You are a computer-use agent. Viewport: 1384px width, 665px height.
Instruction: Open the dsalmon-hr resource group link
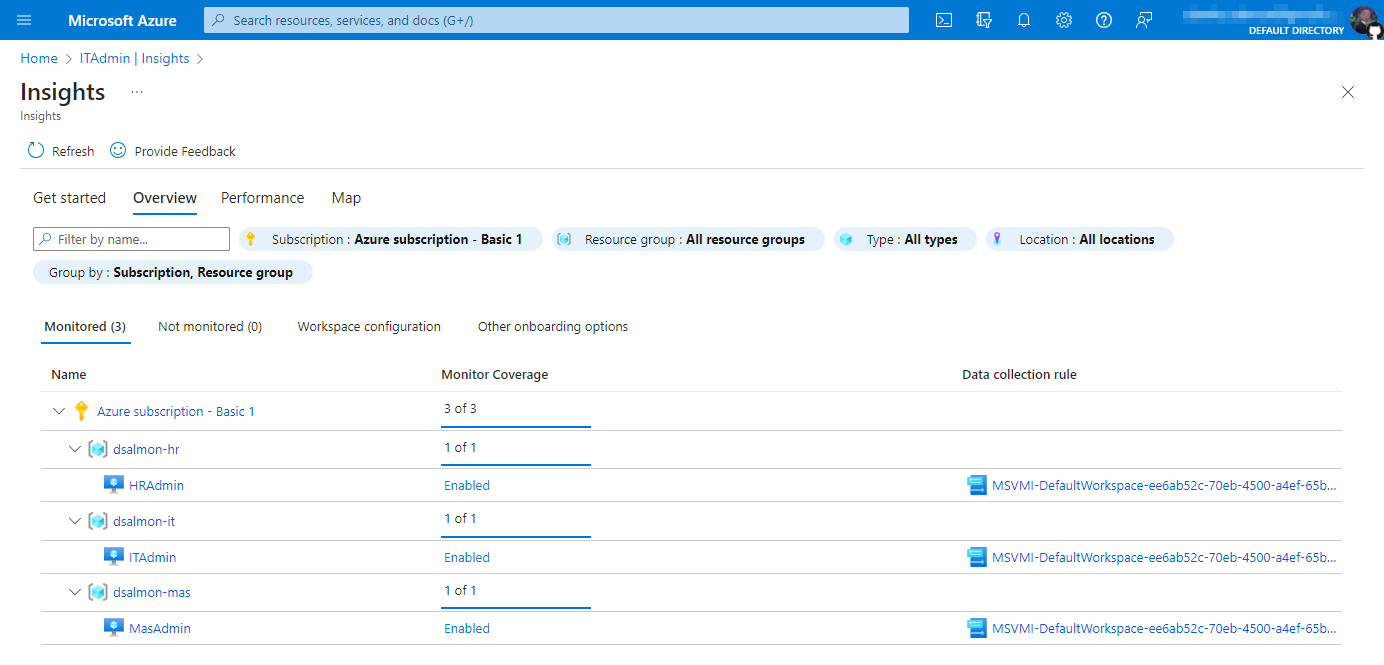click(x=146, y=449)
